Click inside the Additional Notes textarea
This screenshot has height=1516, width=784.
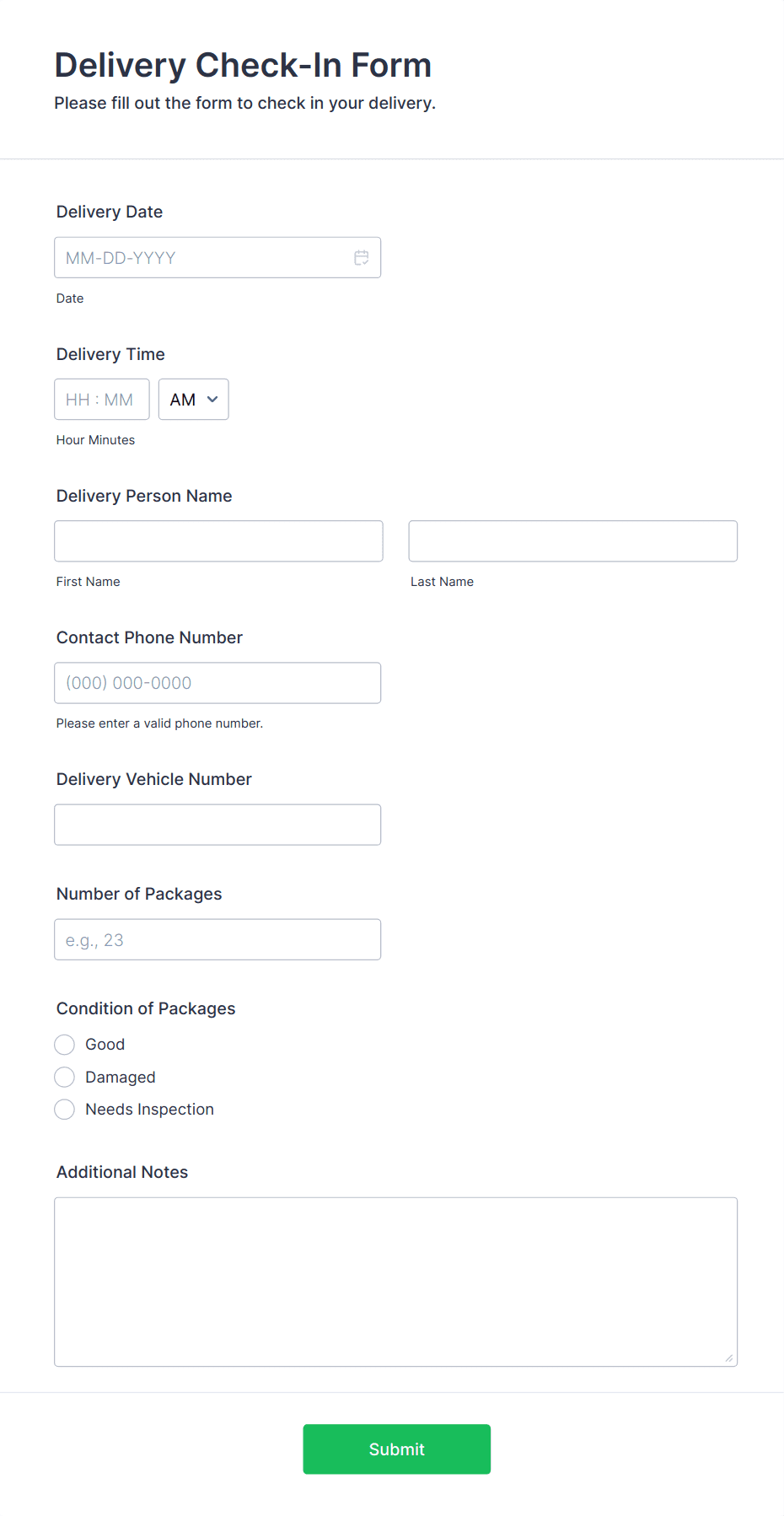[x=395, y=1281]
